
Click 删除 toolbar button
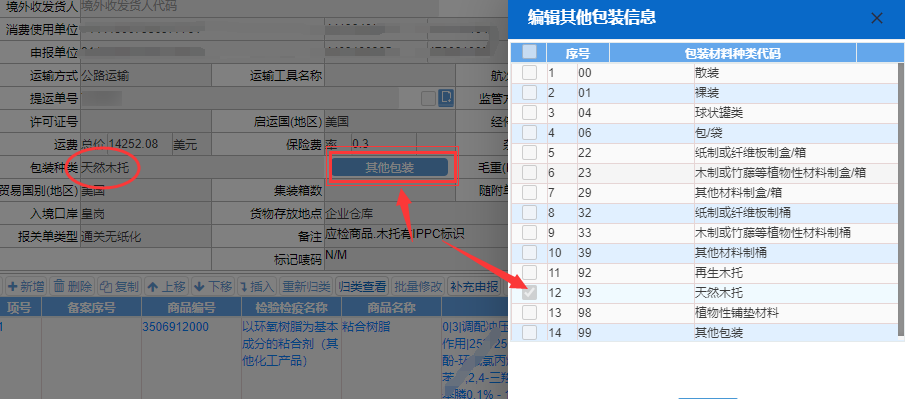coord(72,286)
